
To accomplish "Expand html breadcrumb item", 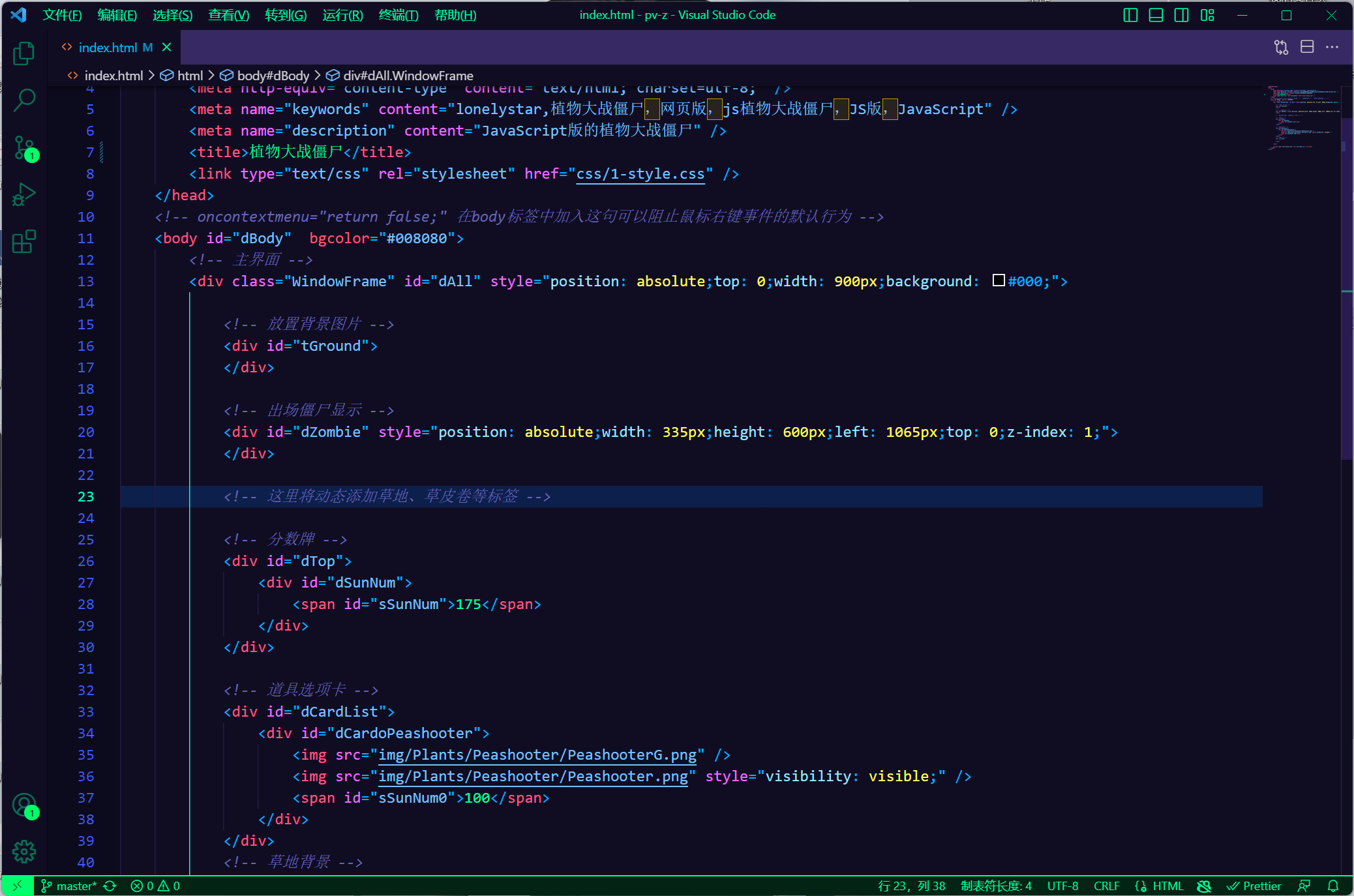I will coord(190,76).
